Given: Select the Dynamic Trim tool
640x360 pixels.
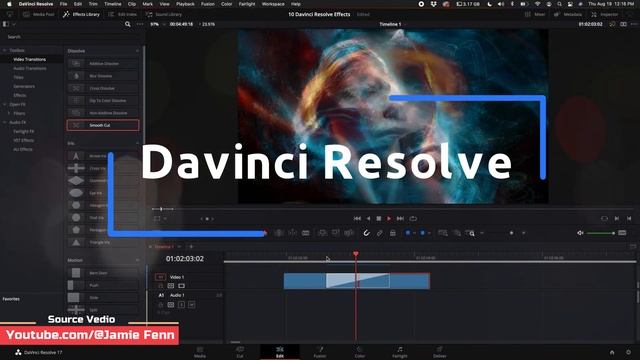Looking at the screenshot, I should (293, 233).
